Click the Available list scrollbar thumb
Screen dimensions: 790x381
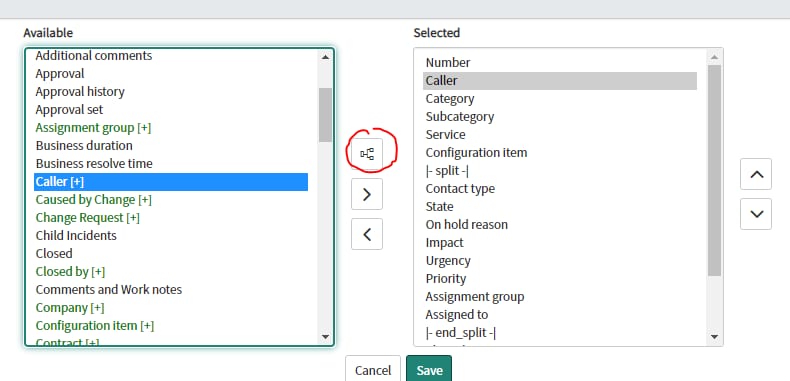point(325,115)
